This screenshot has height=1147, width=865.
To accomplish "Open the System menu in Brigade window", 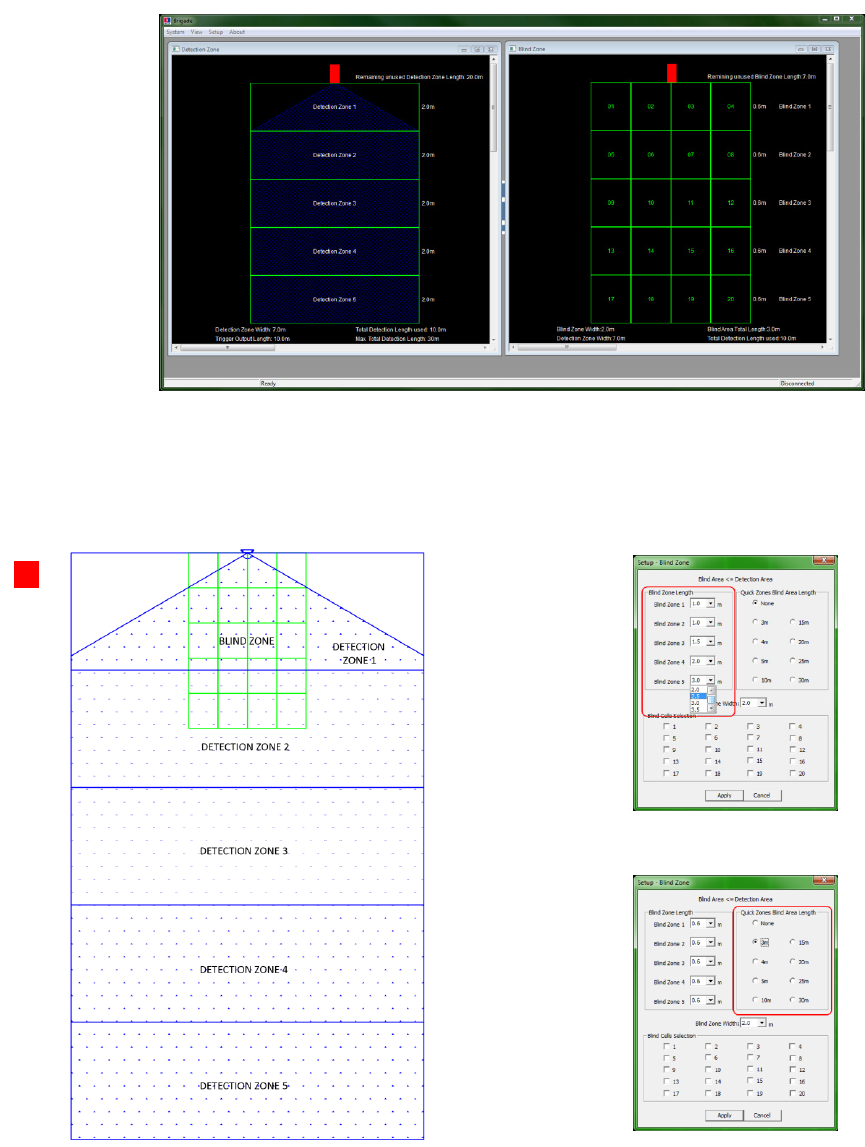I will click(x=175, y=32).
